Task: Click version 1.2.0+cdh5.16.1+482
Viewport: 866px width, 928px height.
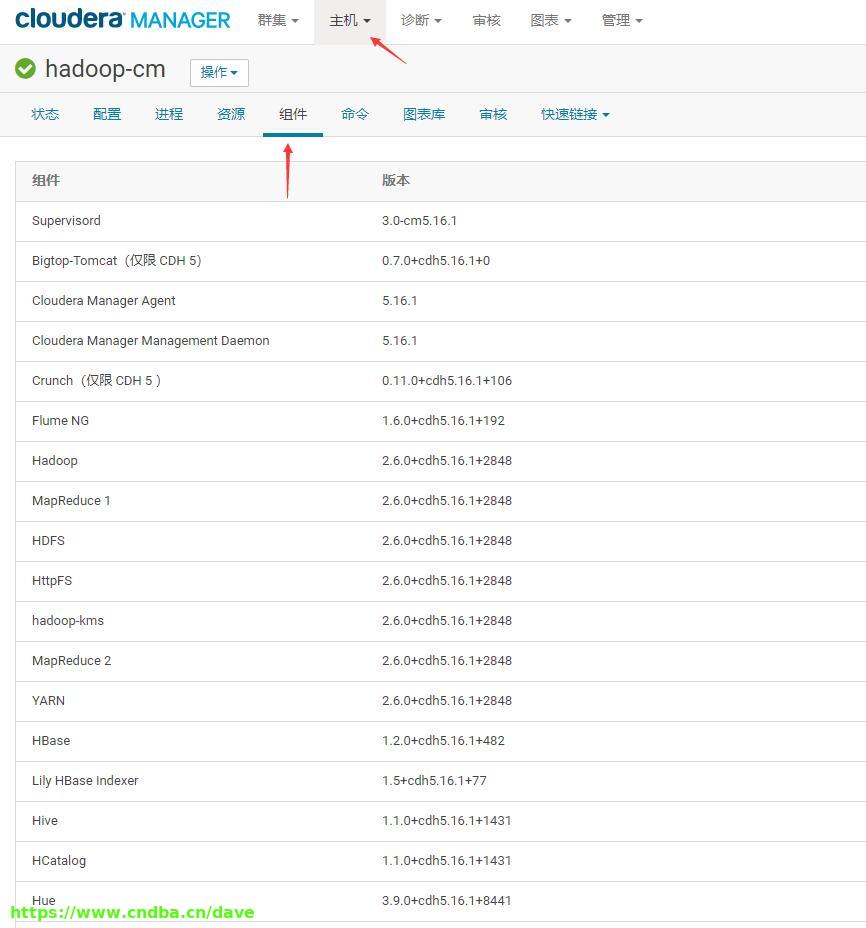Action: 443,741
